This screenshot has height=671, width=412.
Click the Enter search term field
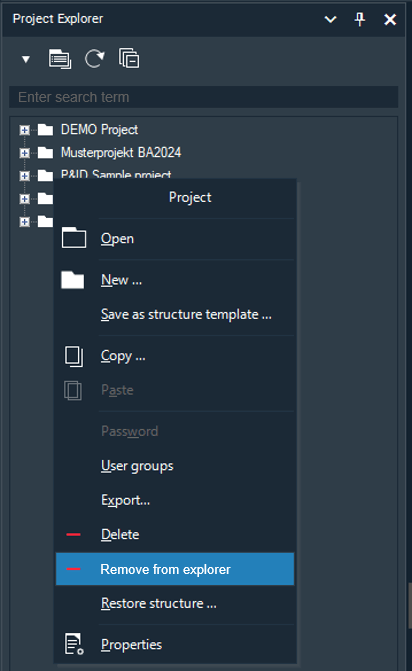tap(204, 97)
